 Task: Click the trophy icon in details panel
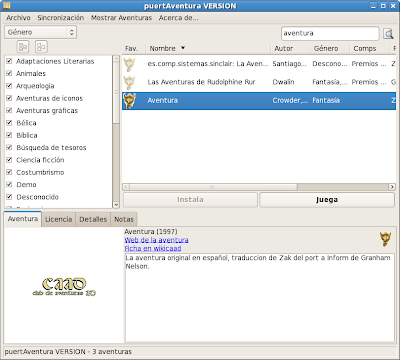click(x=385, y=239)
